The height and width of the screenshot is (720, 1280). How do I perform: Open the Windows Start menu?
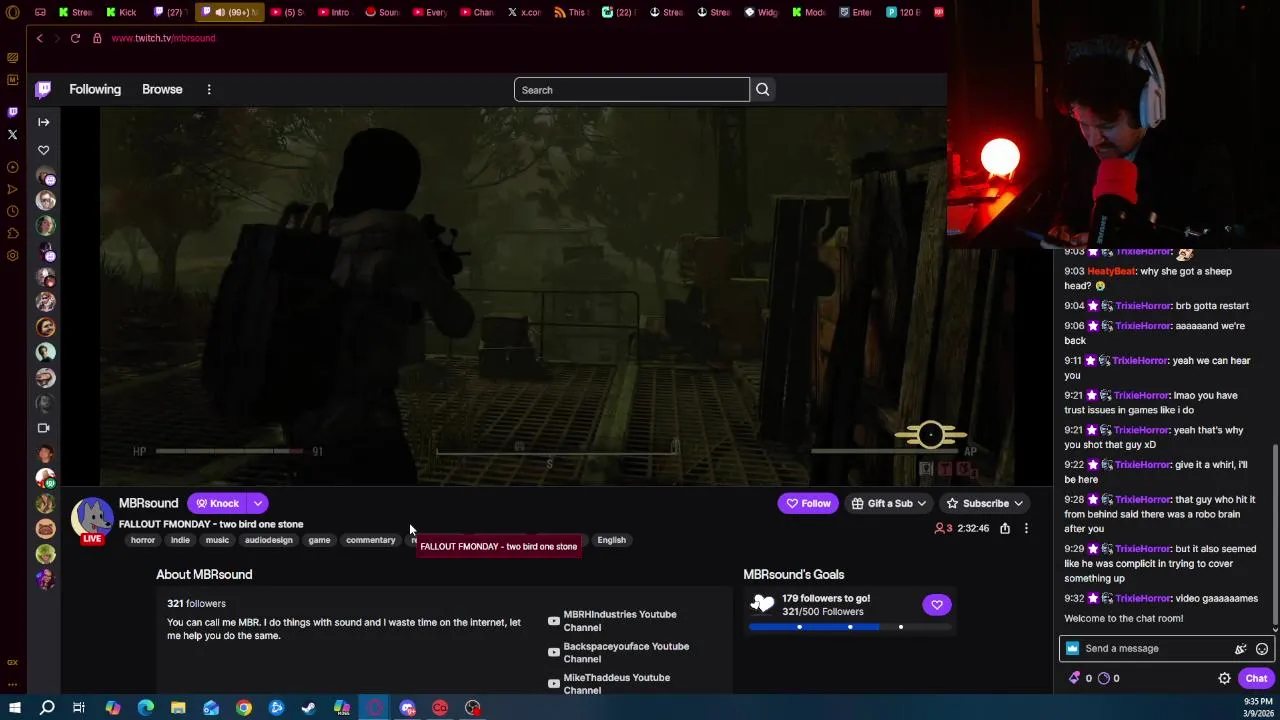pos(14,708)
